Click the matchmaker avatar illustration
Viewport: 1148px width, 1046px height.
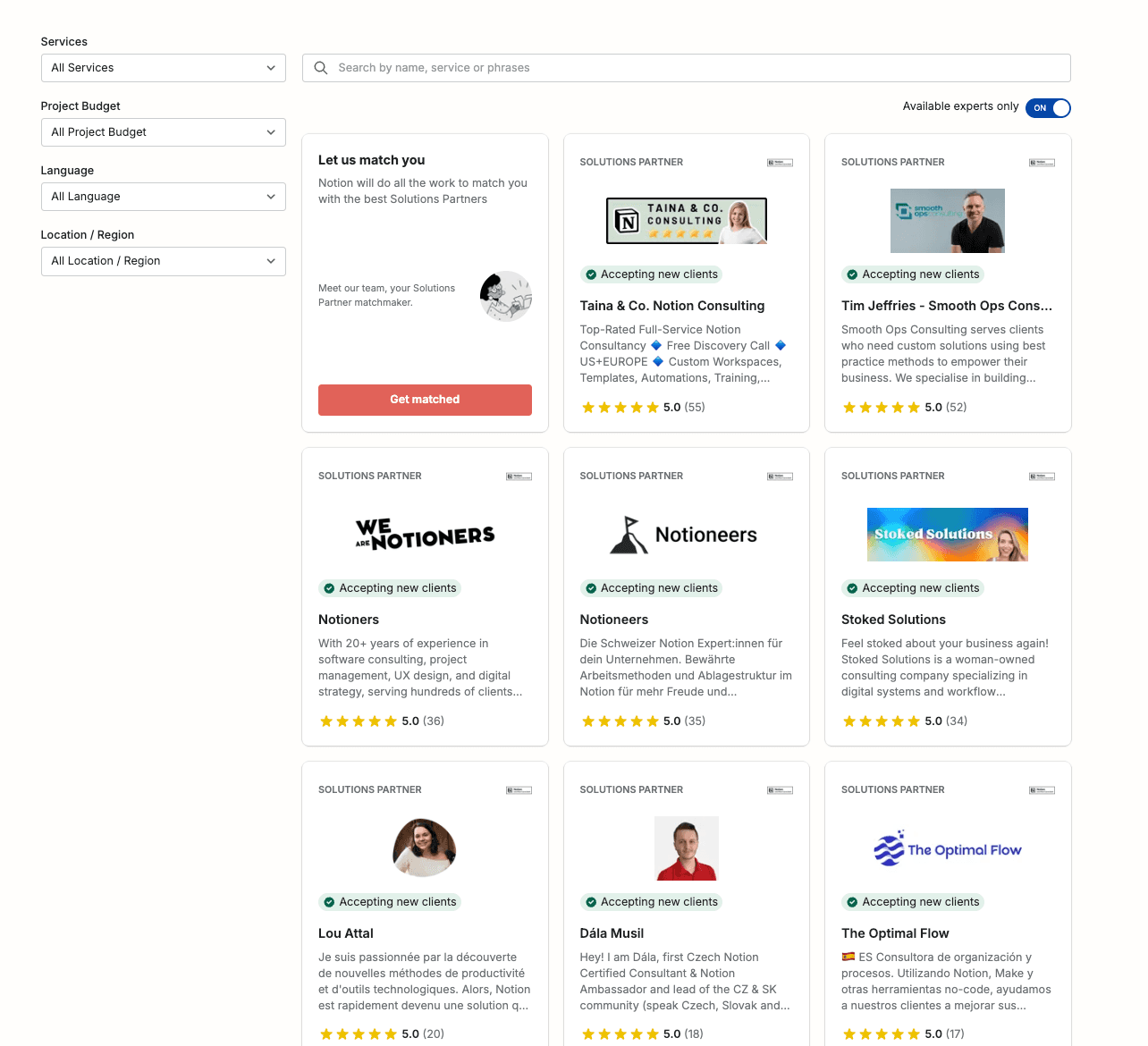click(x=506, y=296)
